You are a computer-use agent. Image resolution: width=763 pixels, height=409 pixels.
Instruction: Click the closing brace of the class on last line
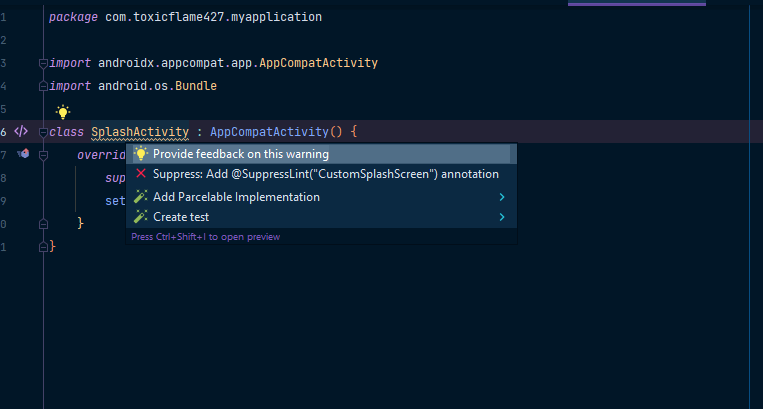53,247
